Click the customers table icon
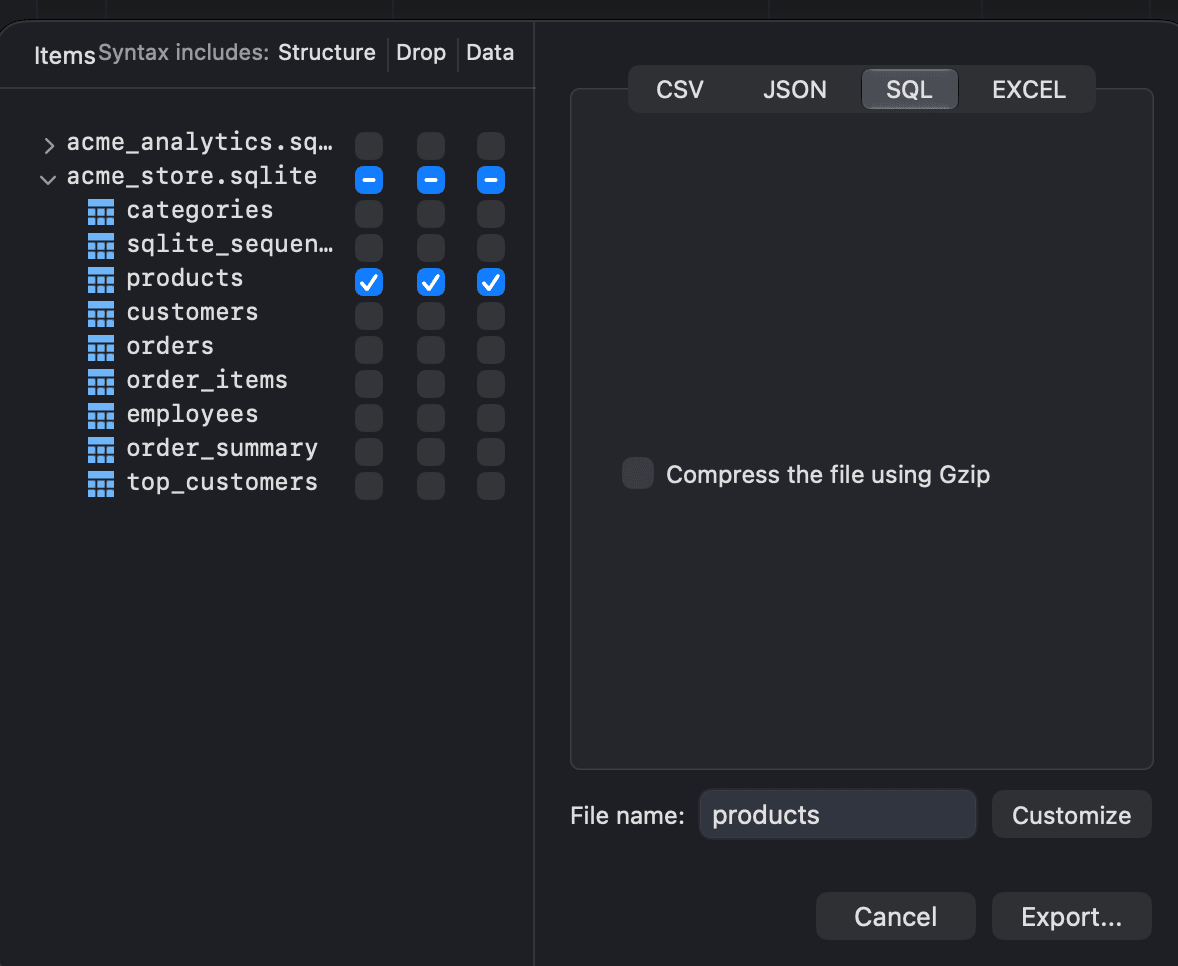Viewport: 1178px width, 966px height. (x=101, y=314)
